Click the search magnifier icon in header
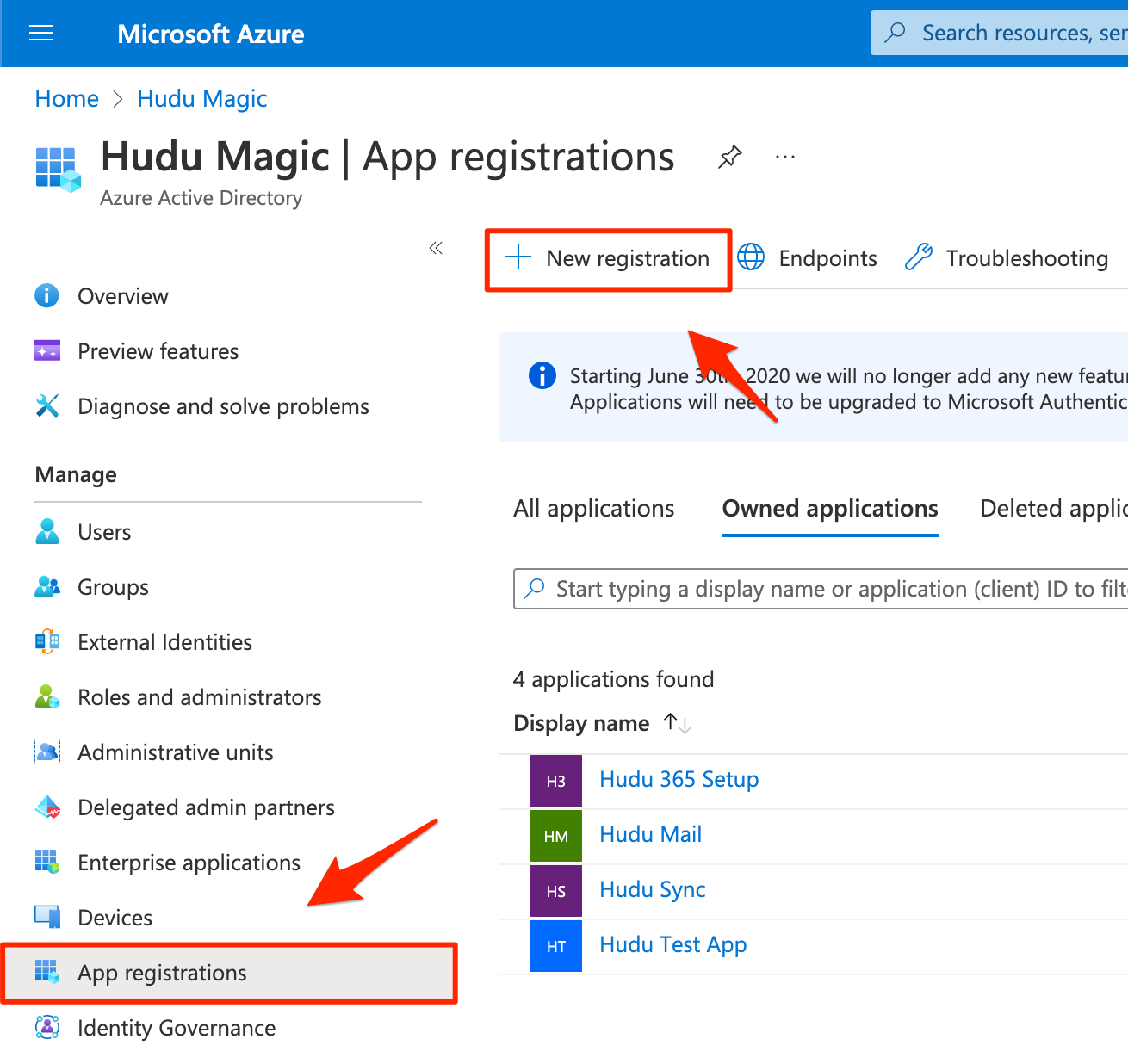Image resolution: width=1128 pixels, height=1064 pixels. coord(896,33)
